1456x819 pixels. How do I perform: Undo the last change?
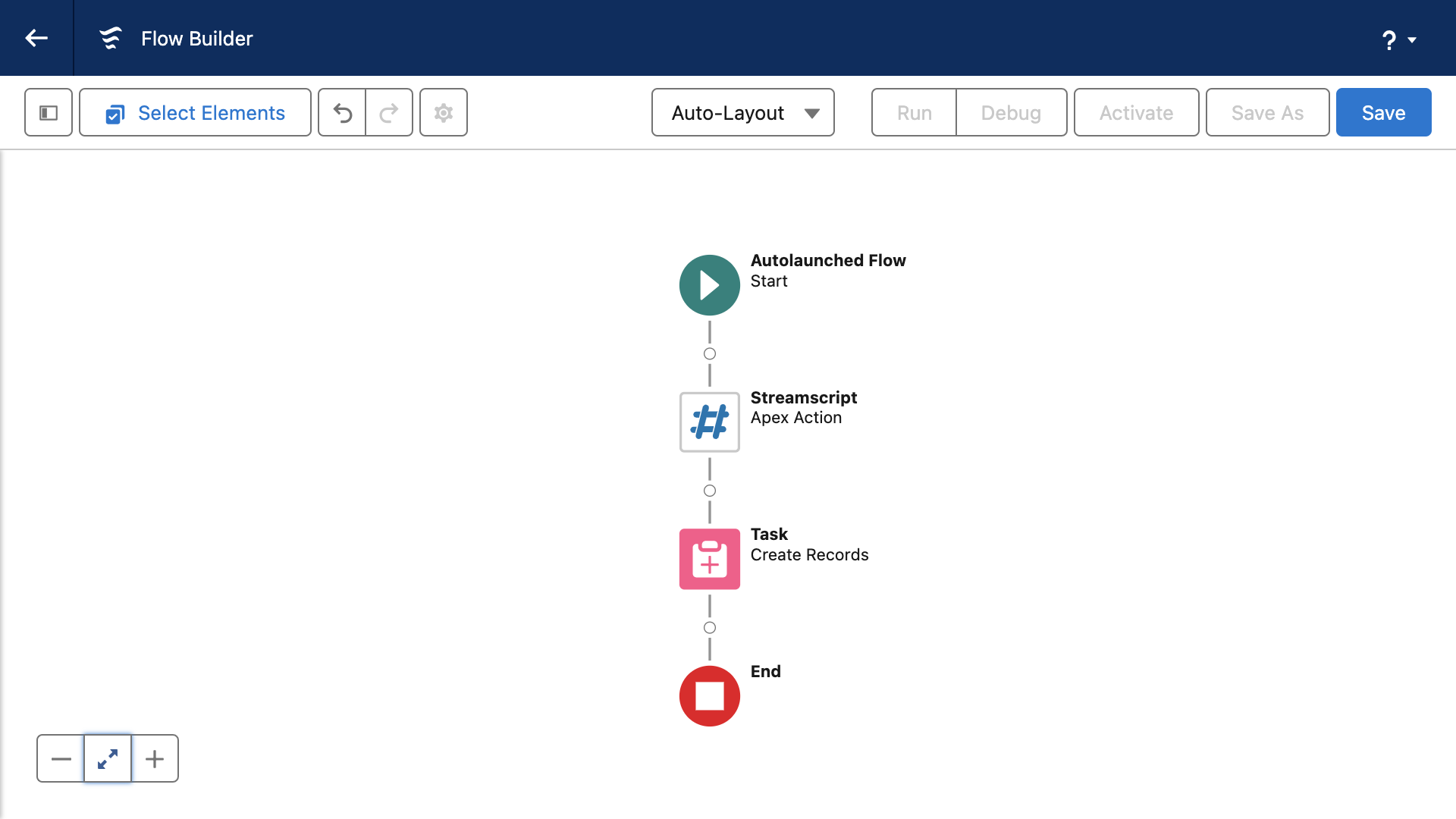(x=342, y=112)
